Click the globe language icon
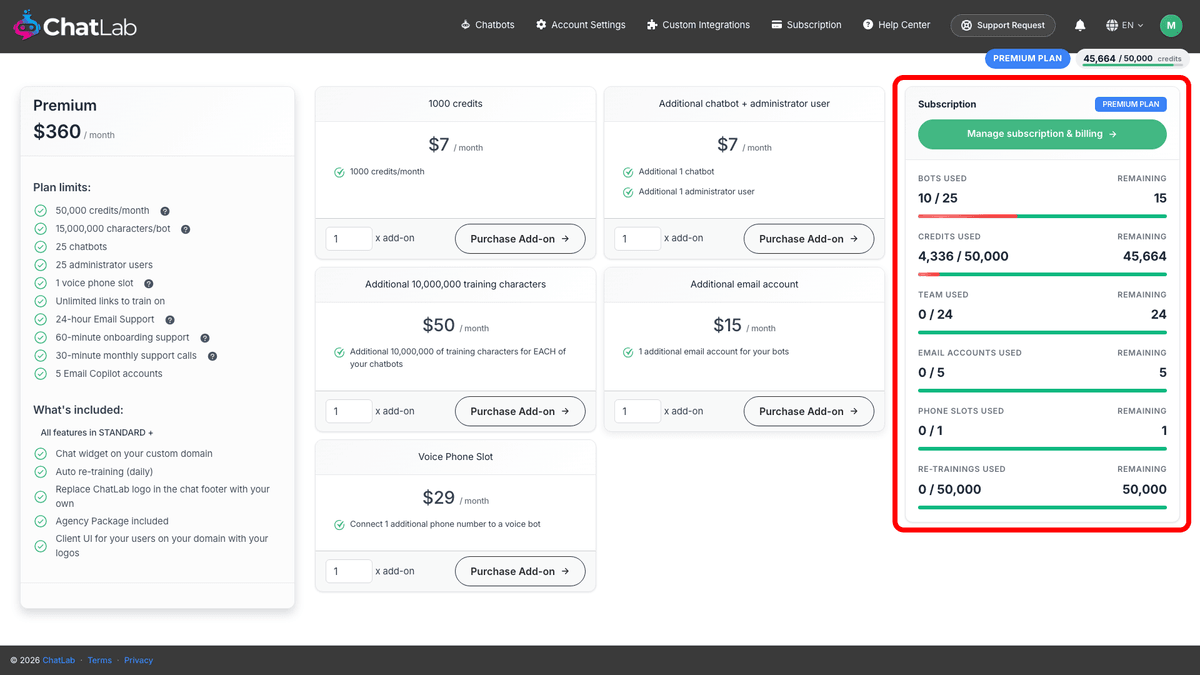The image size is (1200, 675). tap(1112, 25)
